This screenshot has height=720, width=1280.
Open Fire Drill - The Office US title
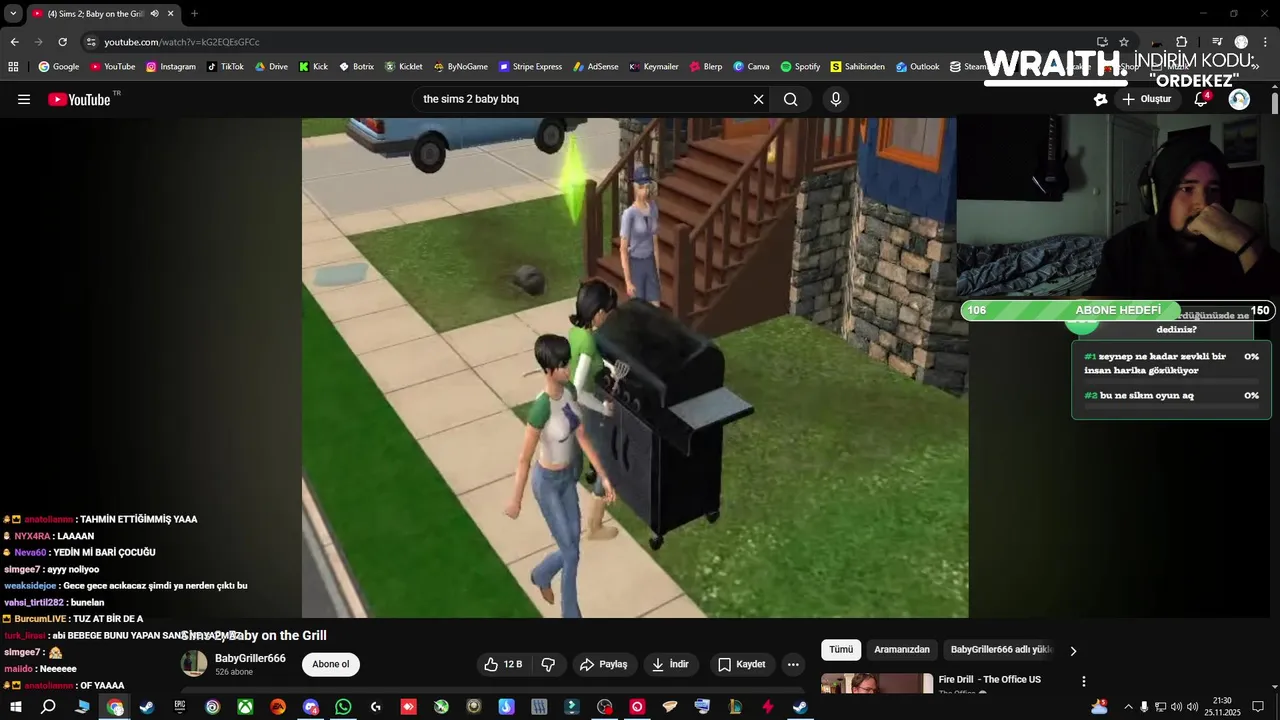[990, 680]
